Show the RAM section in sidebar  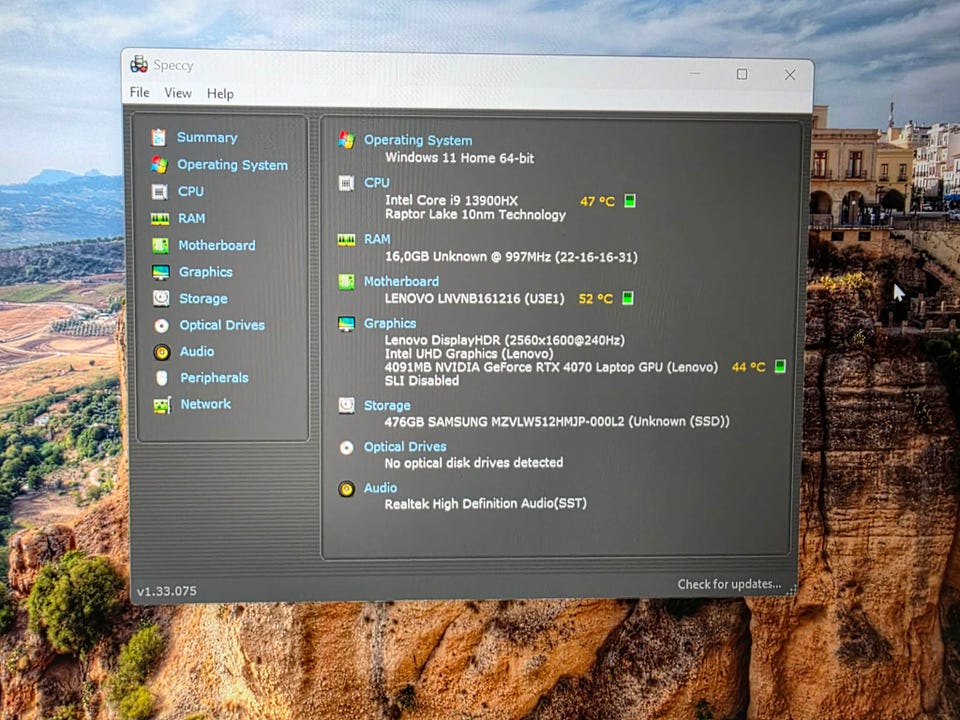pyautogui.click(x=192, y=218)
